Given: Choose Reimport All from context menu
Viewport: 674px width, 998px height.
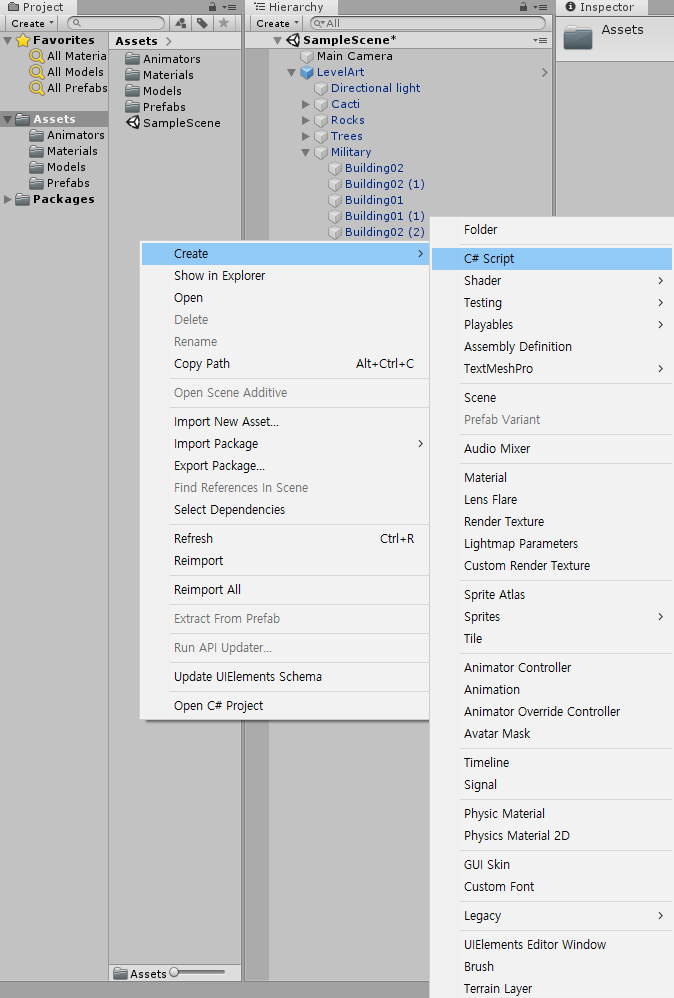Looking at the screenshot, I should coord(284,589).
